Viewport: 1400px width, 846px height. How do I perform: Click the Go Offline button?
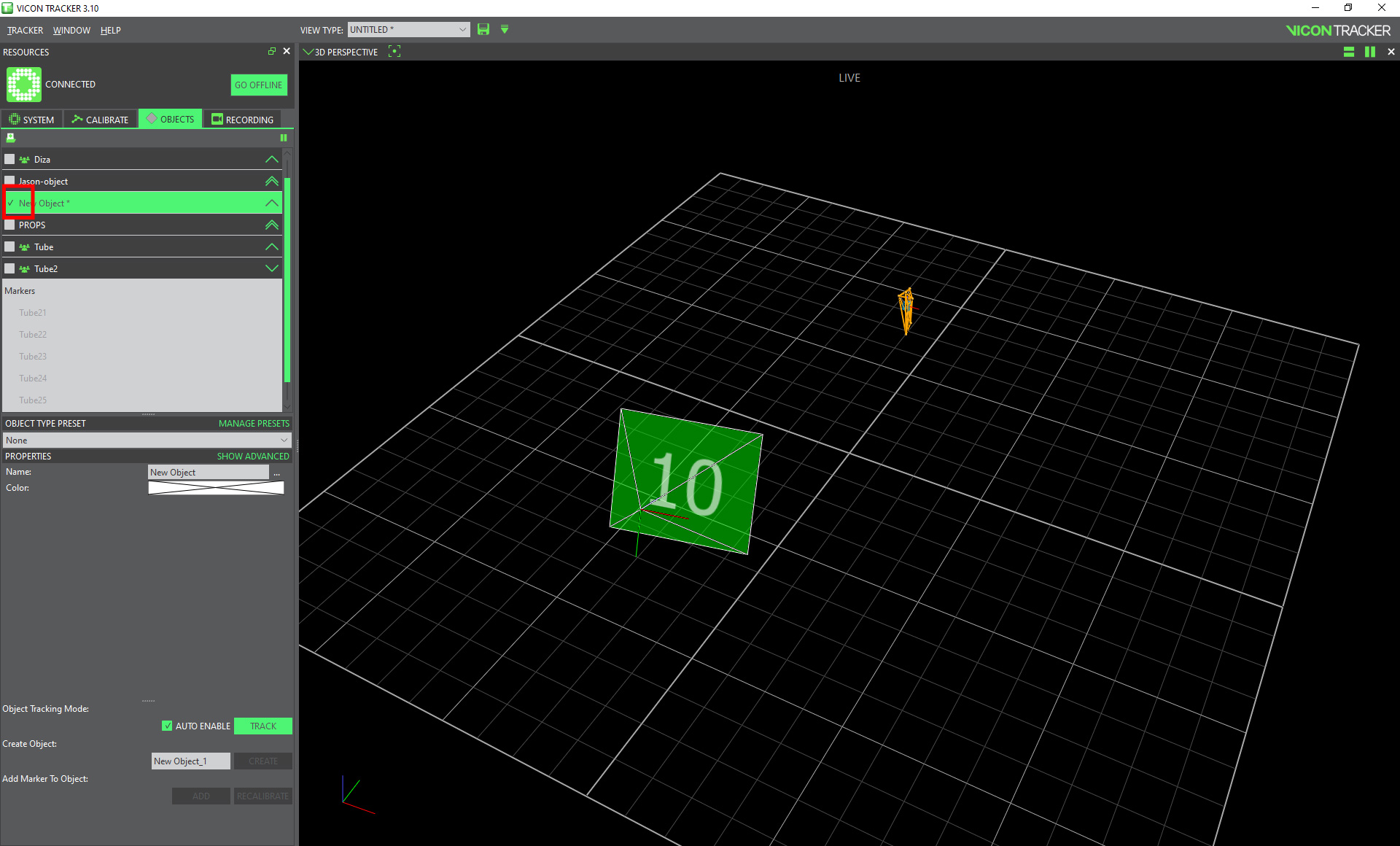pyautogui.click(x=258, y=85)
